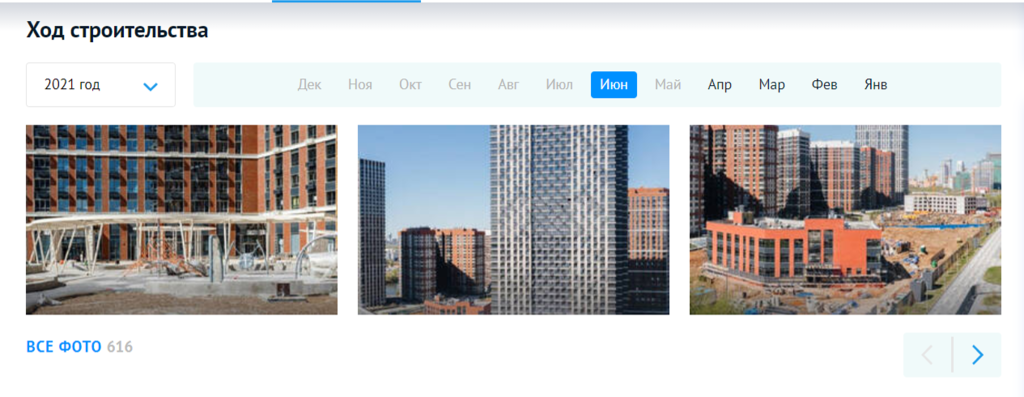Go to the Ноя month tab
Image resolution: width=1024 pixels, height=397 pixels.
[x=360, y=85]
